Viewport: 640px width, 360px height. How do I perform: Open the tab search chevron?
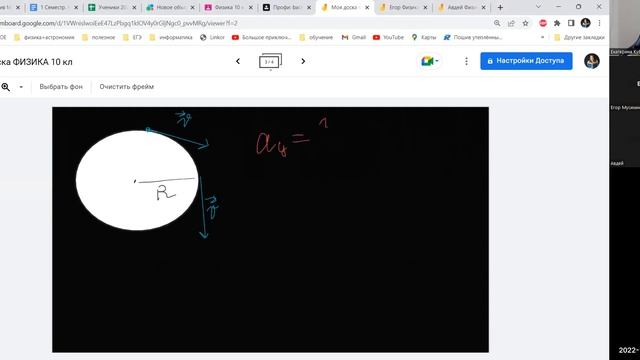(538, 7)
